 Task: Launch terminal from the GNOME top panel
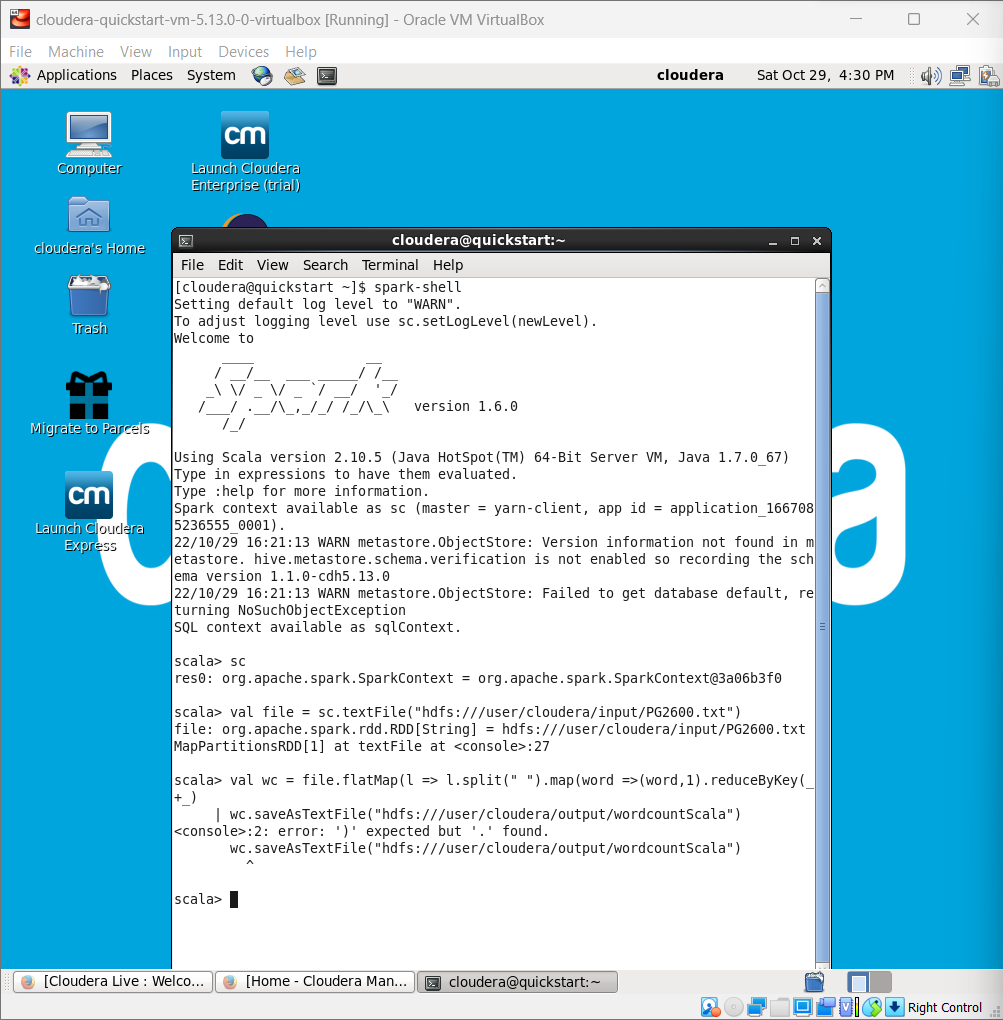327,76
